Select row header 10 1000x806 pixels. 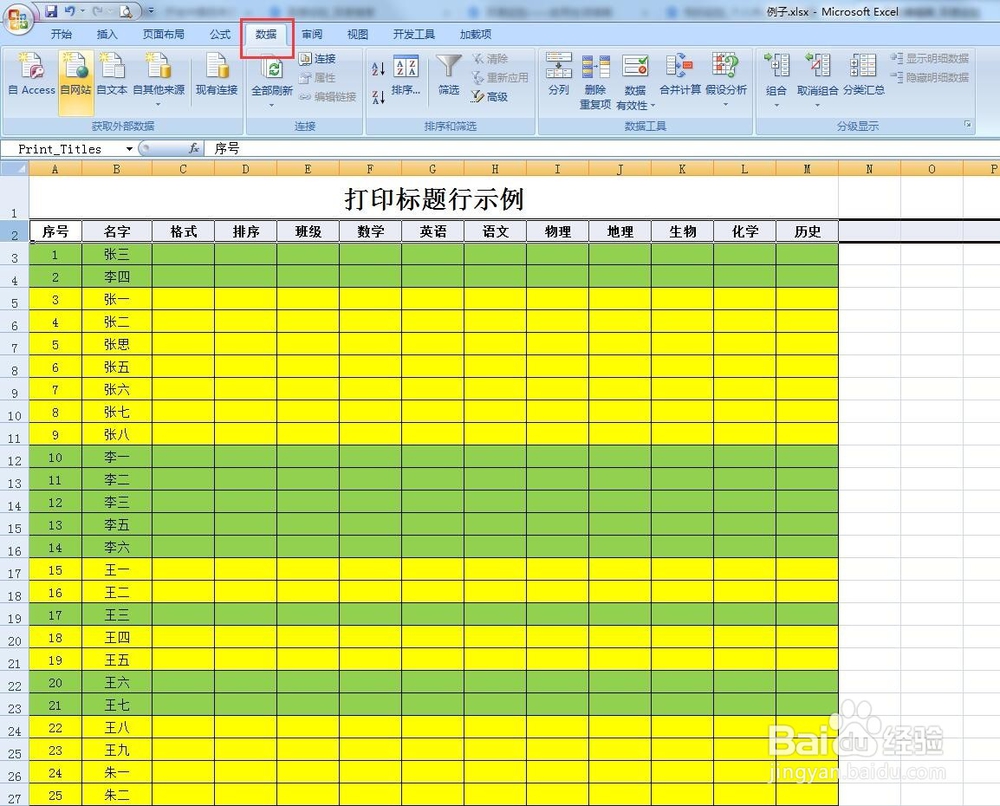pos(15,412)
